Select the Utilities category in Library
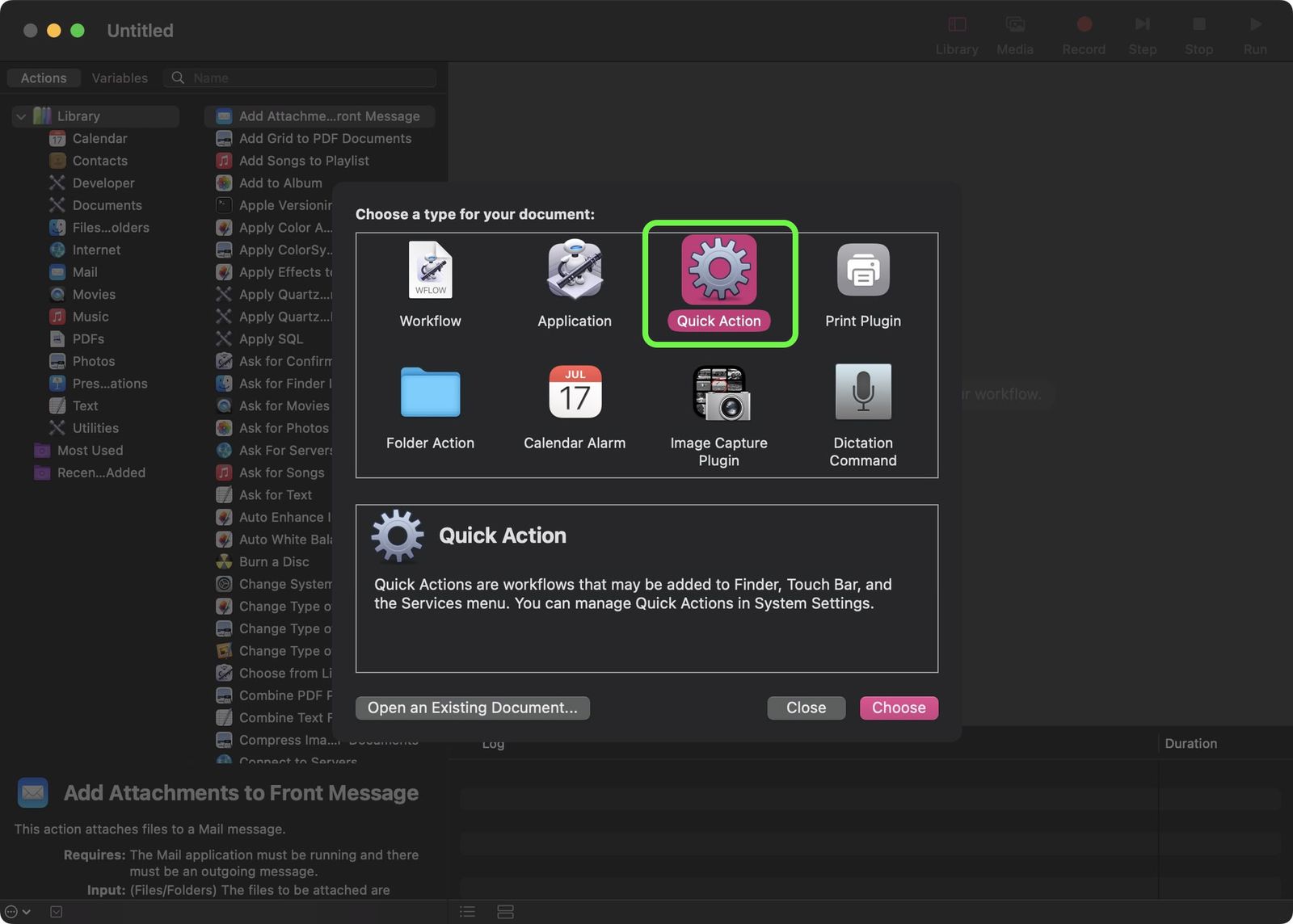This screenshot has width=1293, height=924. [x=95, y=428]
